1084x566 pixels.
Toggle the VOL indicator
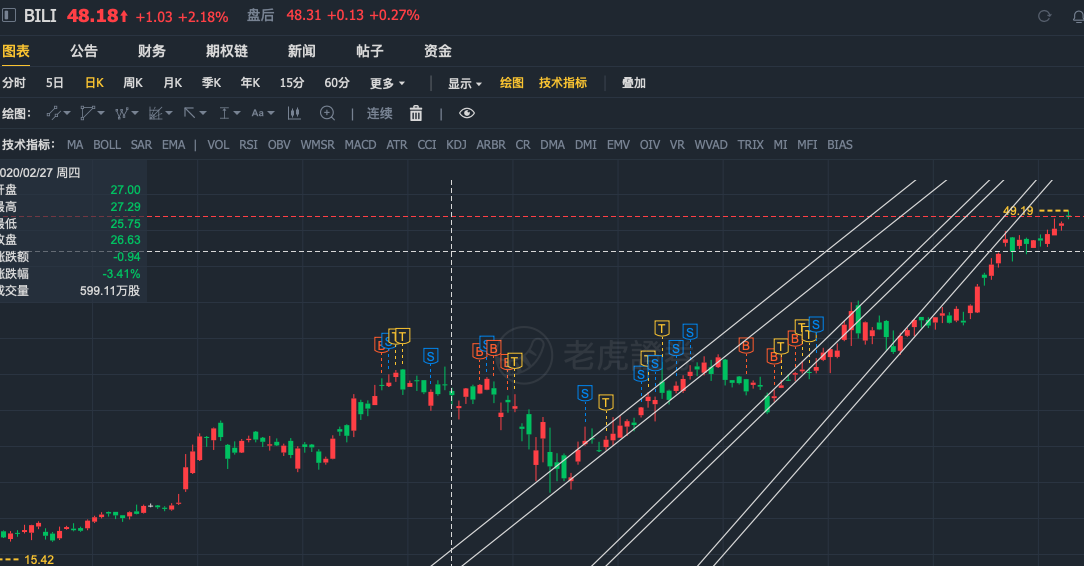[218, 145]
